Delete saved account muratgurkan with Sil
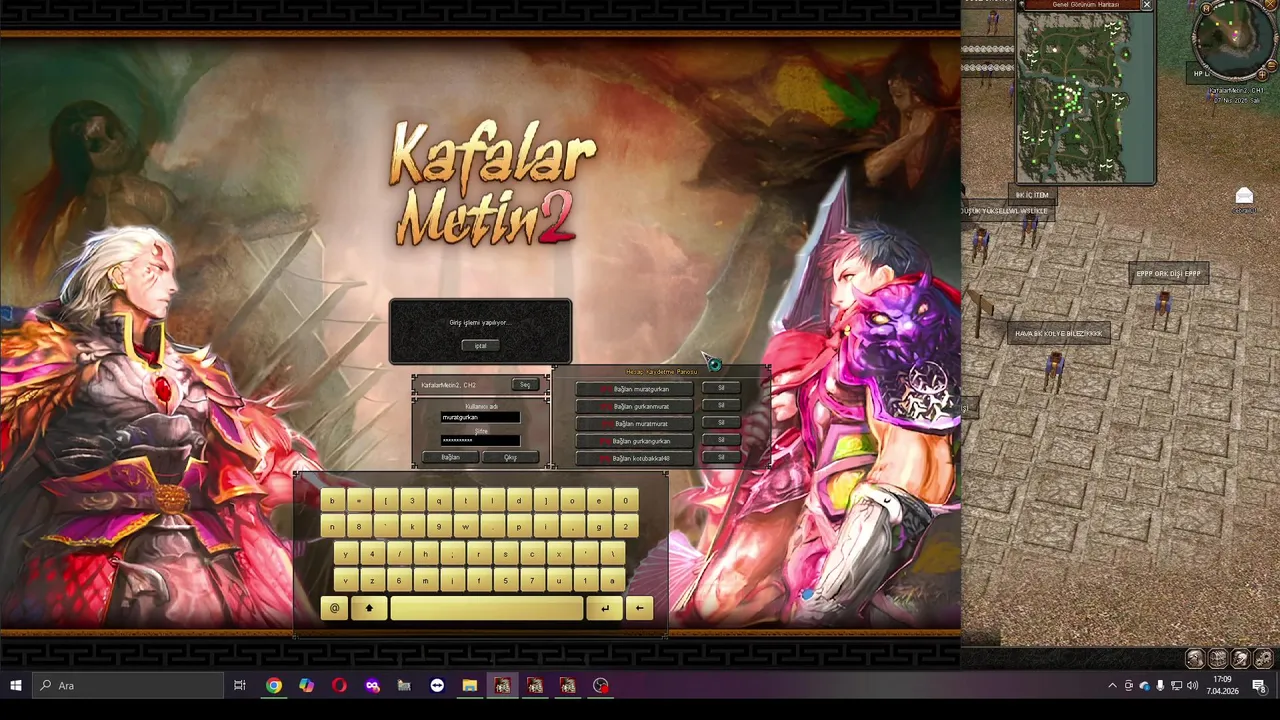The height and width of the screenshot is (720, 1280). pyautogui.click(x=721, y=388)
